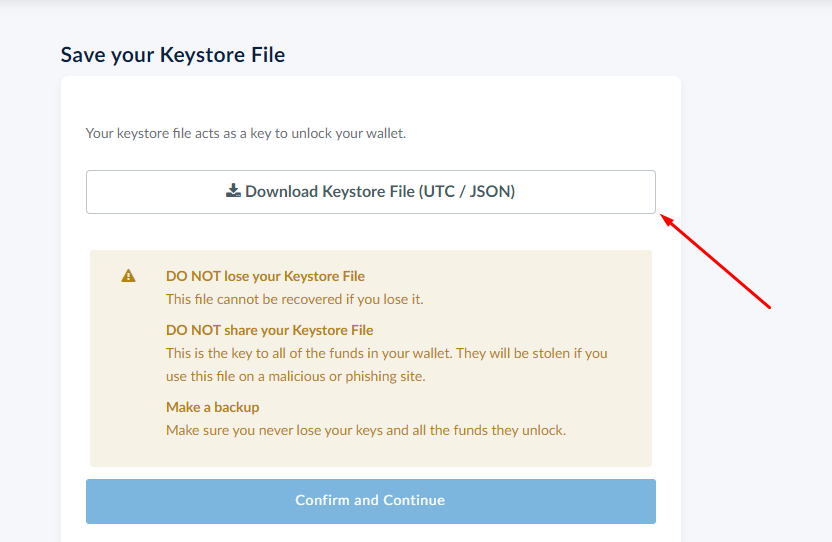Click the 'acts as a key to unlock' sentence

tap(246, 133)
